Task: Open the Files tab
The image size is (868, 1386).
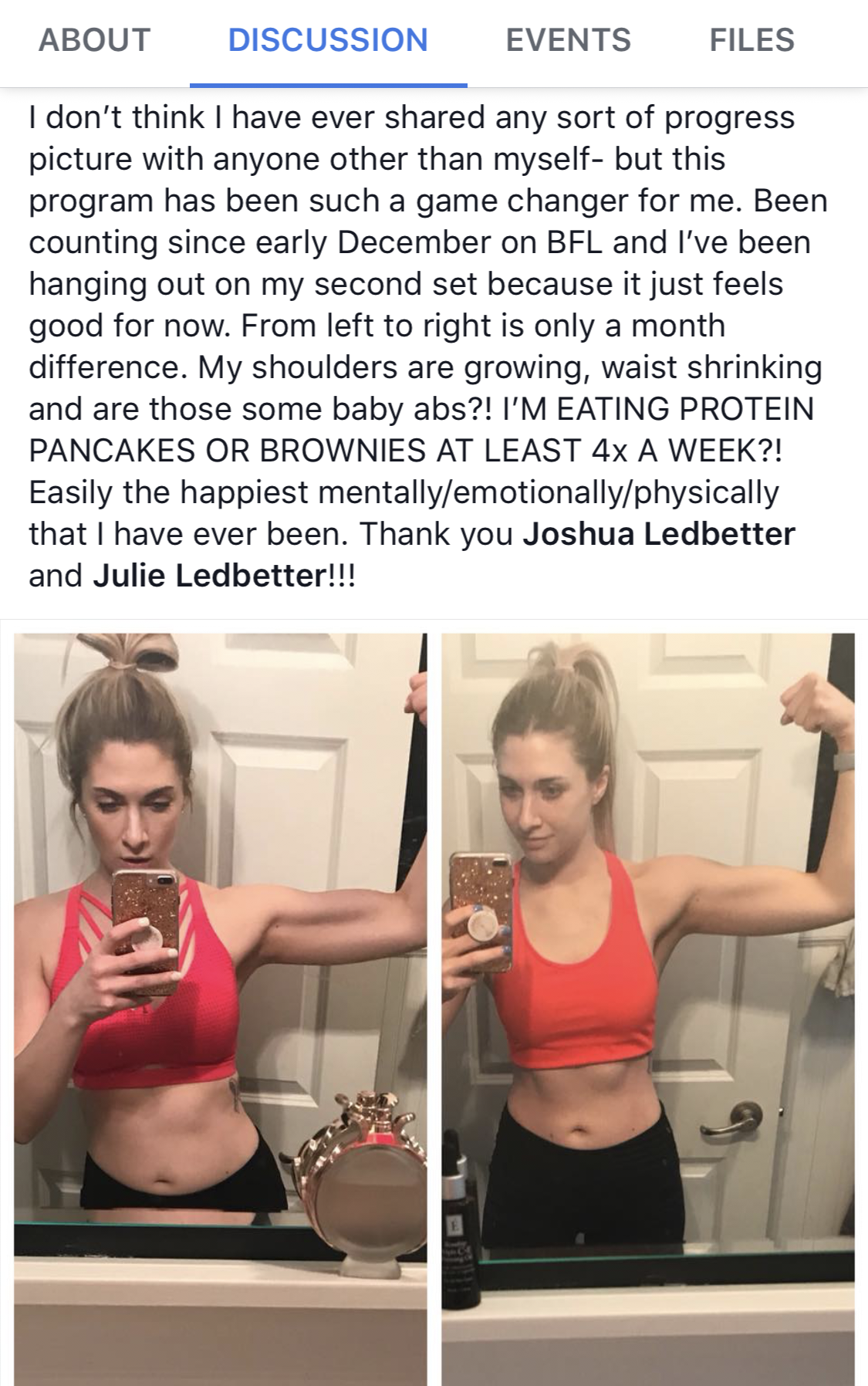Action: click(751, 40)
